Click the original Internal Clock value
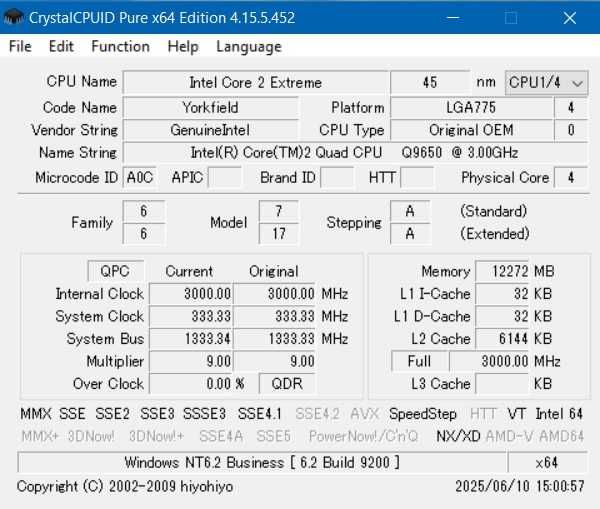The image size is (600, 509). [x=274, y=294]
